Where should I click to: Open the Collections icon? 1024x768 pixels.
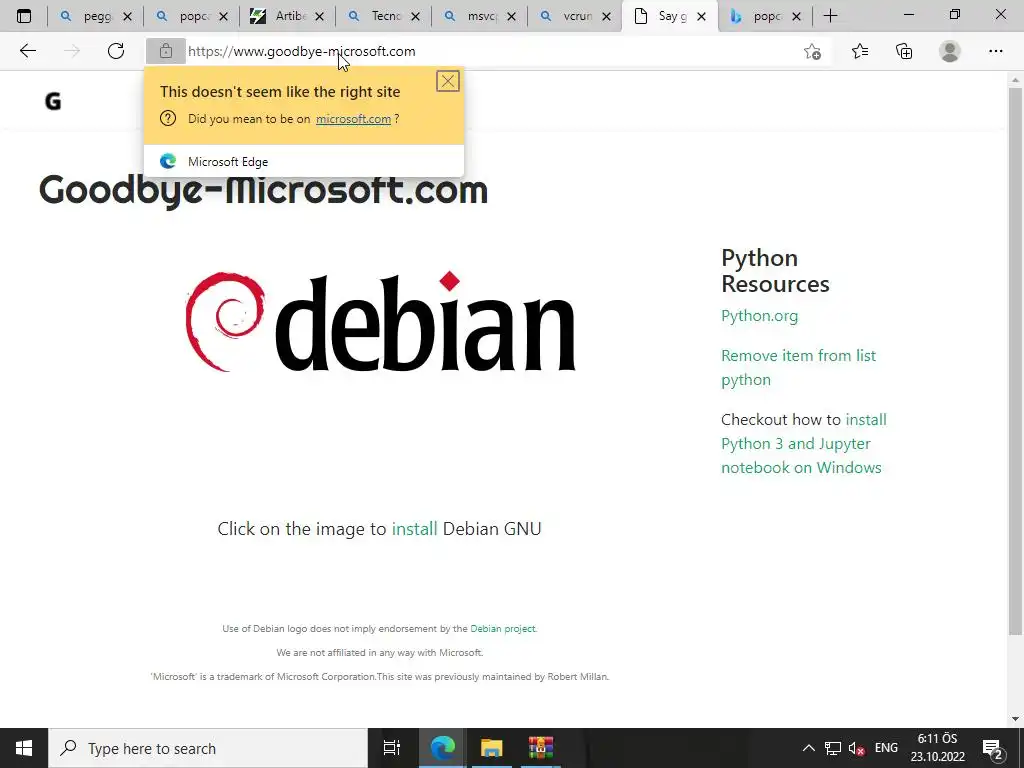pos(904,51)
